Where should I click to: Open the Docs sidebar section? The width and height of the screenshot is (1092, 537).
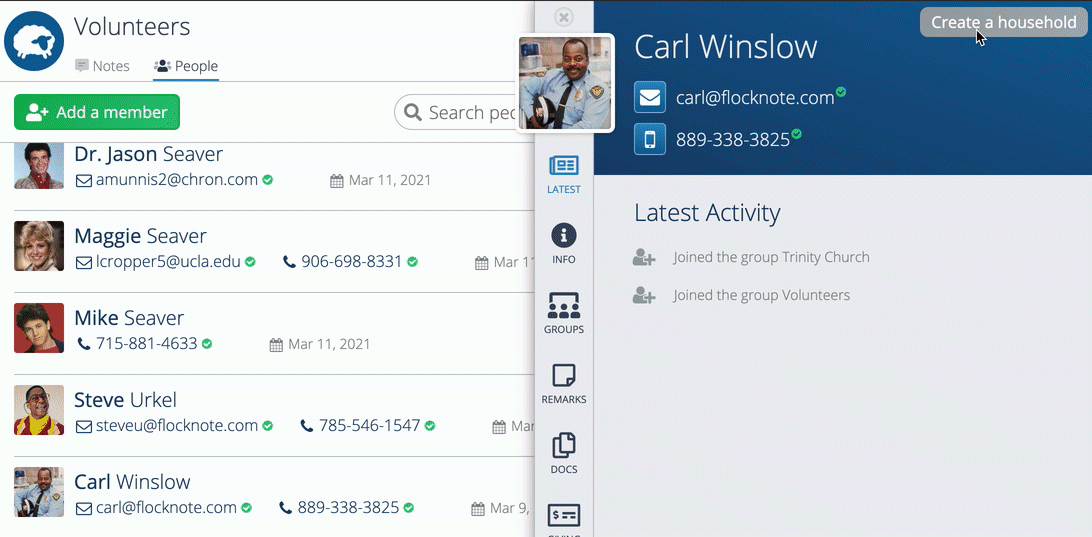coord(564,454)
